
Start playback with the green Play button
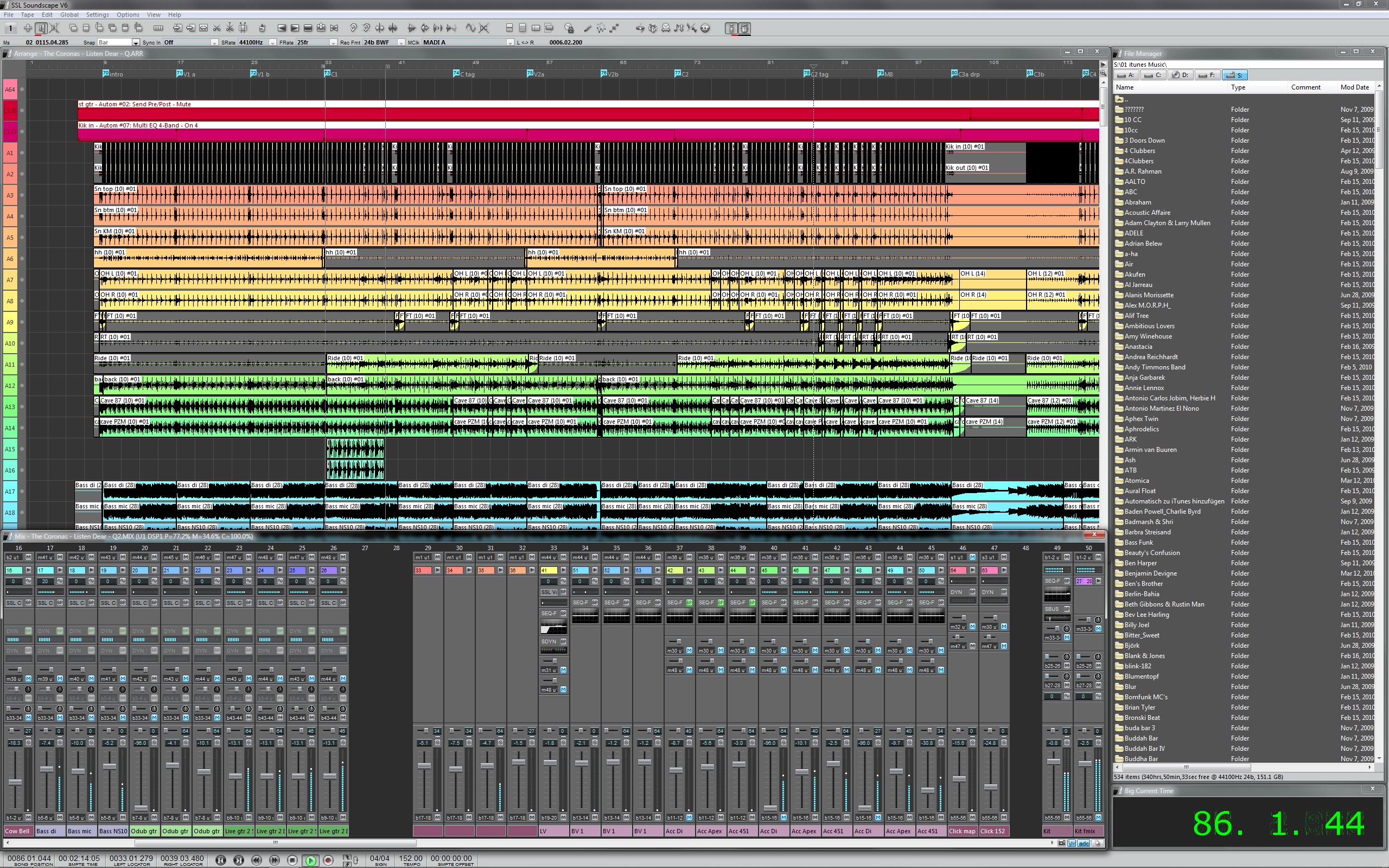(x=310, y=860)
